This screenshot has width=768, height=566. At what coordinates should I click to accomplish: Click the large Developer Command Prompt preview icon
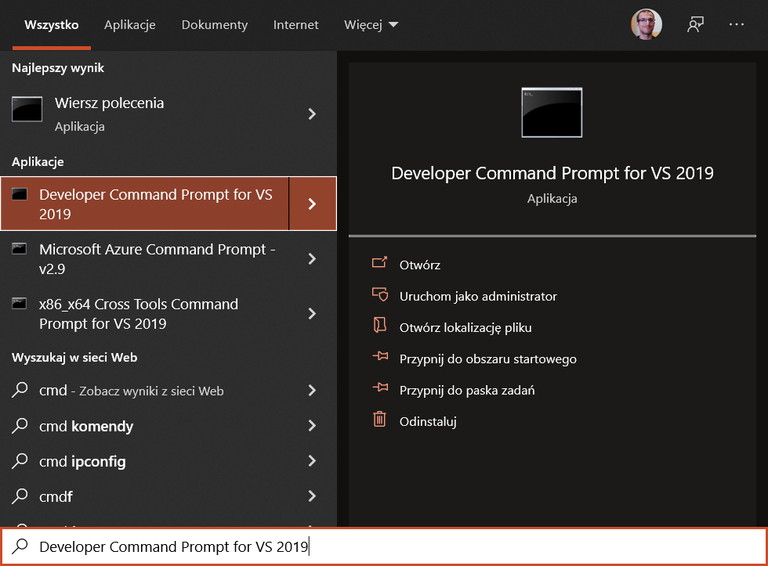click(552, 112)
